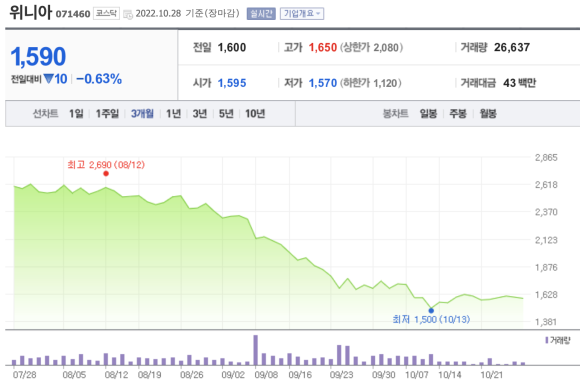Click the blue 최저 1,500 marker dot
580x392 pixels.
pos(431,311)
